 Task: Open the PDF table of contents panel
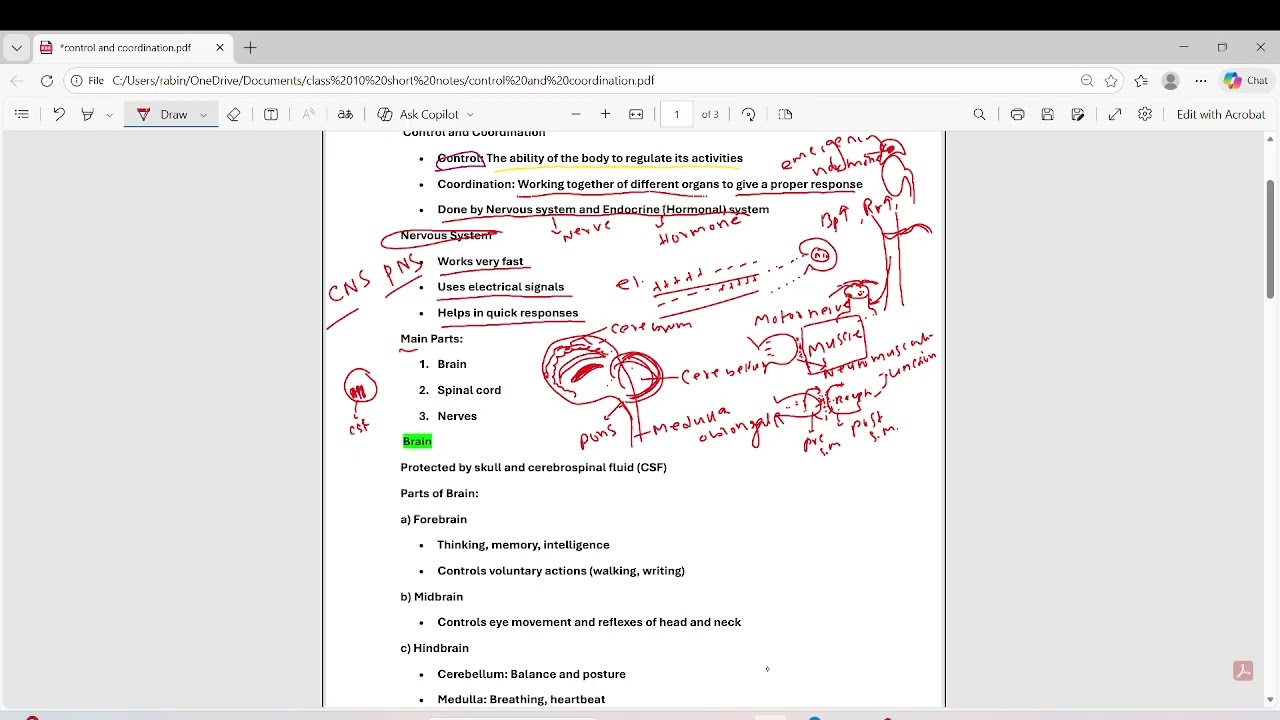click(22, 115)
